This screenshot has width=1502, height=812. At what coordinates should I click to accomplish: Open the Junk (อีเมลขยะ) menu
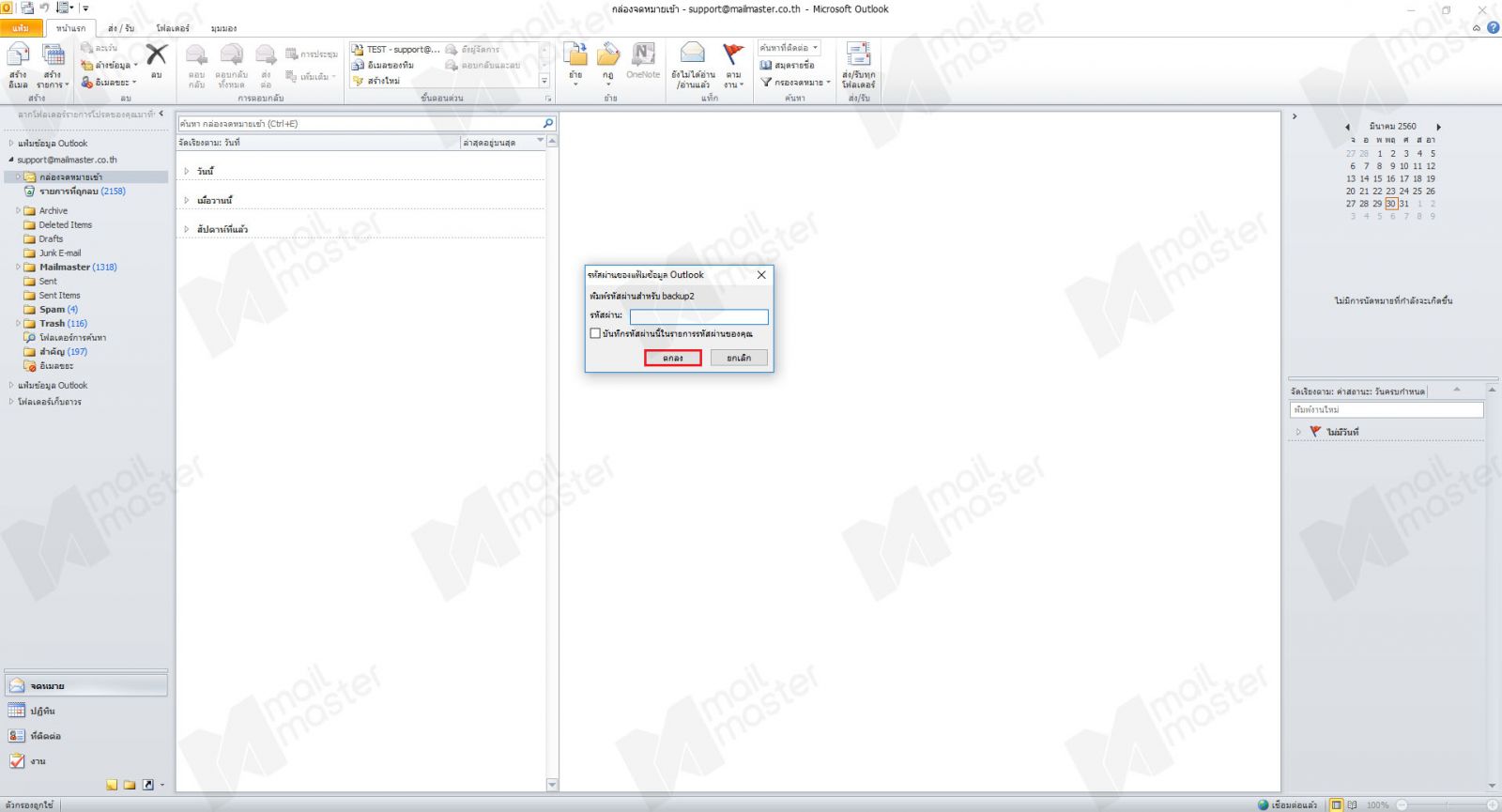[109, 82]
